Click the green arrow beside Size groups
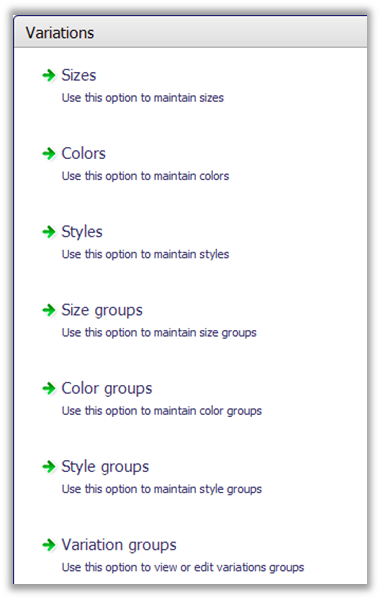The image size is (380, 599). (x=49, y=310)
